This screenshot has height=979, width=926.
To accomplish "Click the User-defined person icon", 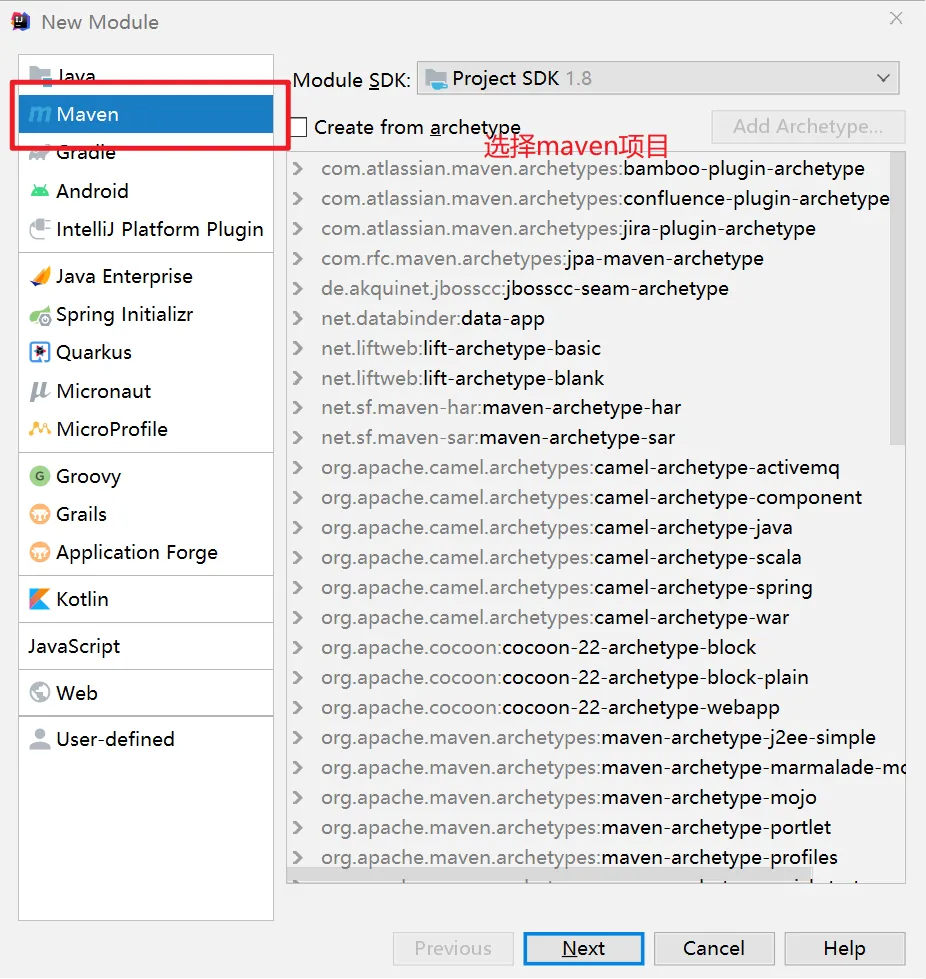I will [40, 739].
